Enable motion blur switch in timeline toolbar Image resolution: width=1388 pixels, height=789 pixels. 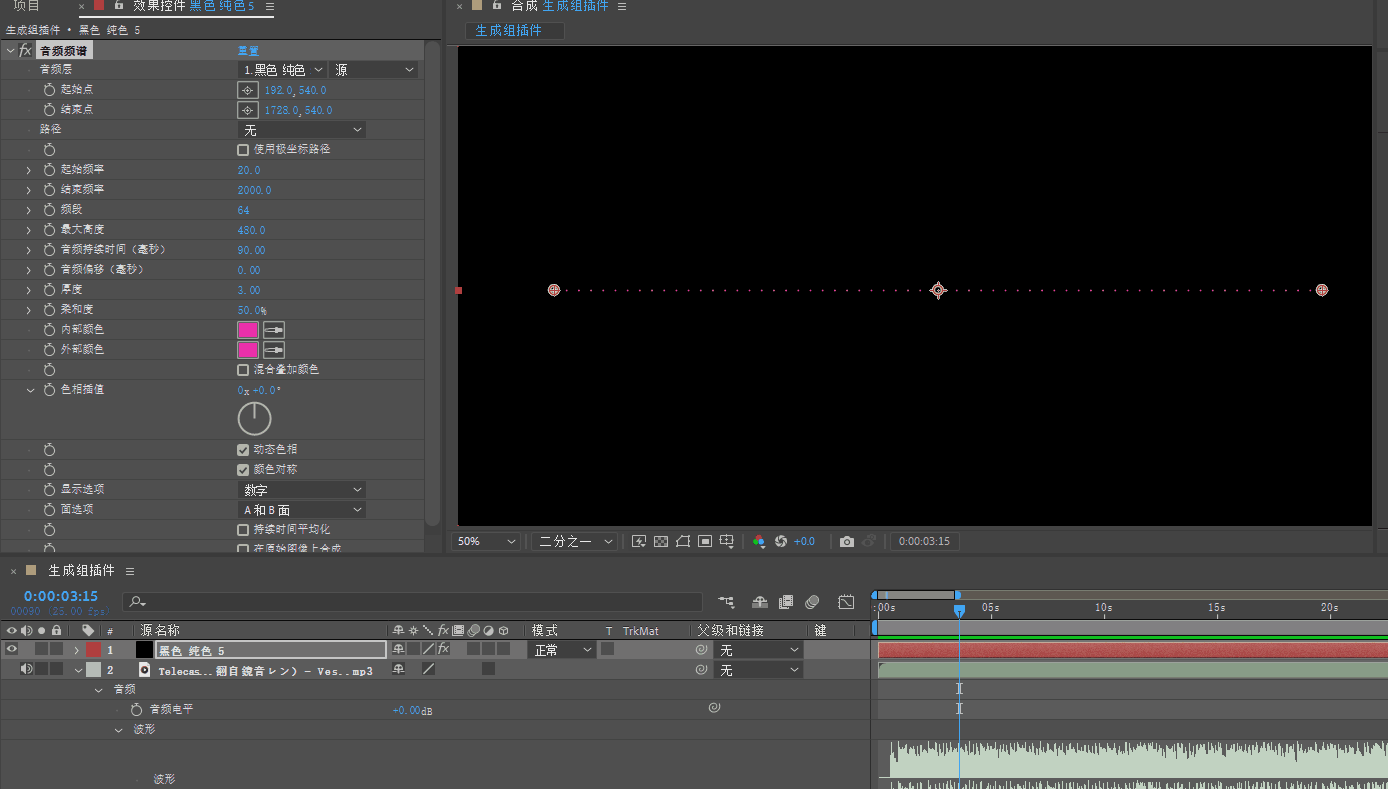(812, 602)
